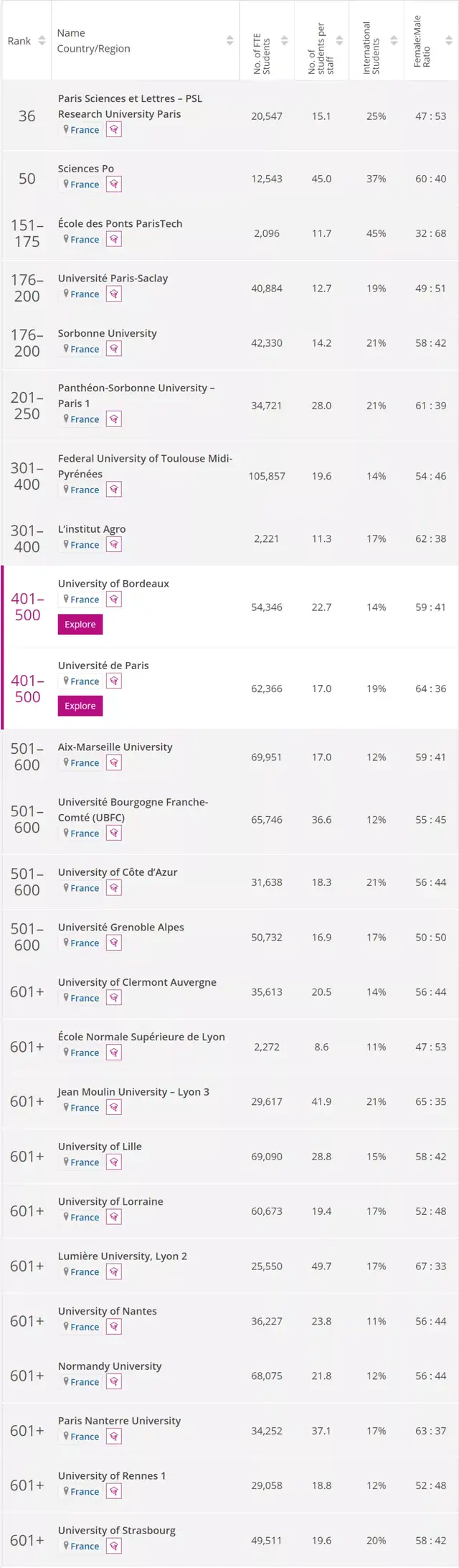
Task: Sort by Female:Male Ratio column
Action: click(449, 41)
